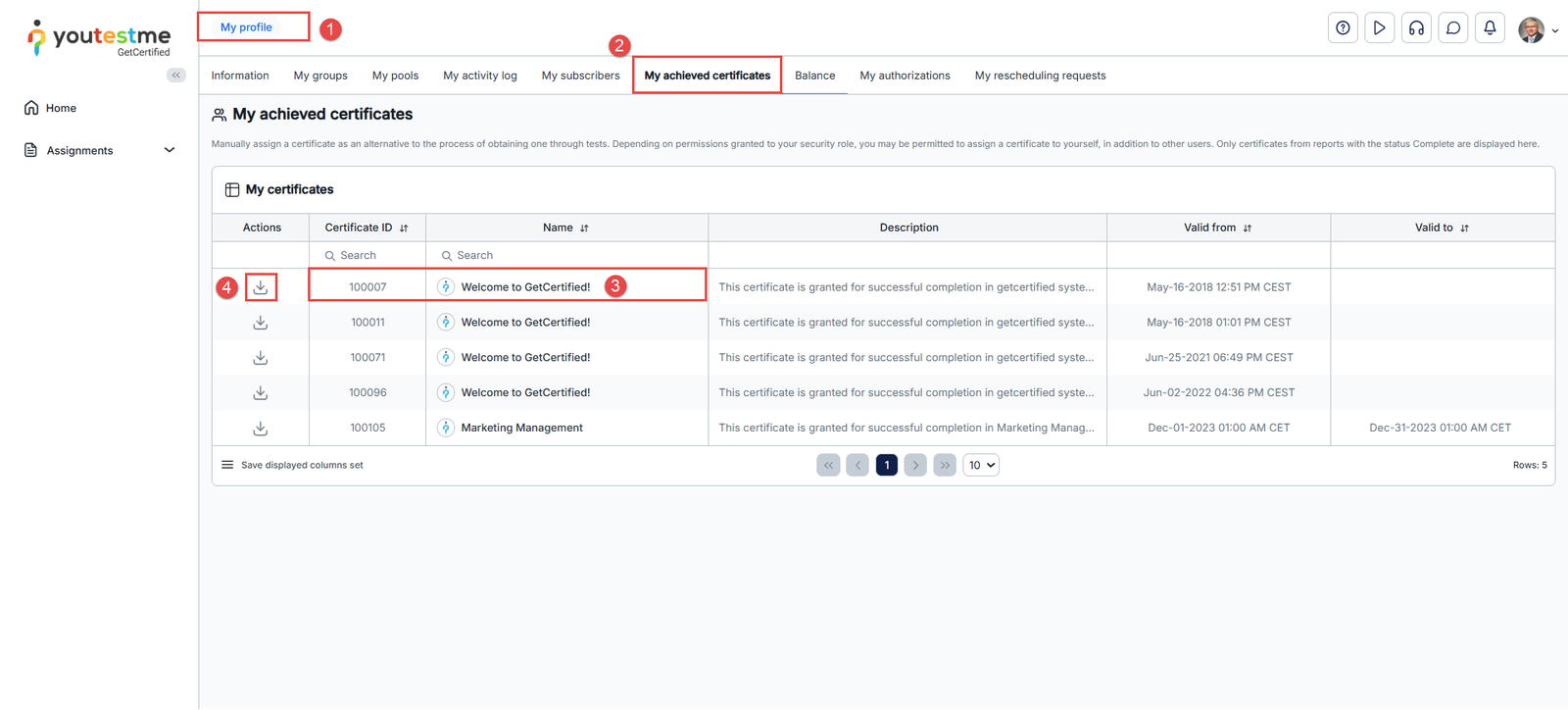Switch to the Balance tab
Viewport: 1568px width, 710px height.
tap(814, 76)
